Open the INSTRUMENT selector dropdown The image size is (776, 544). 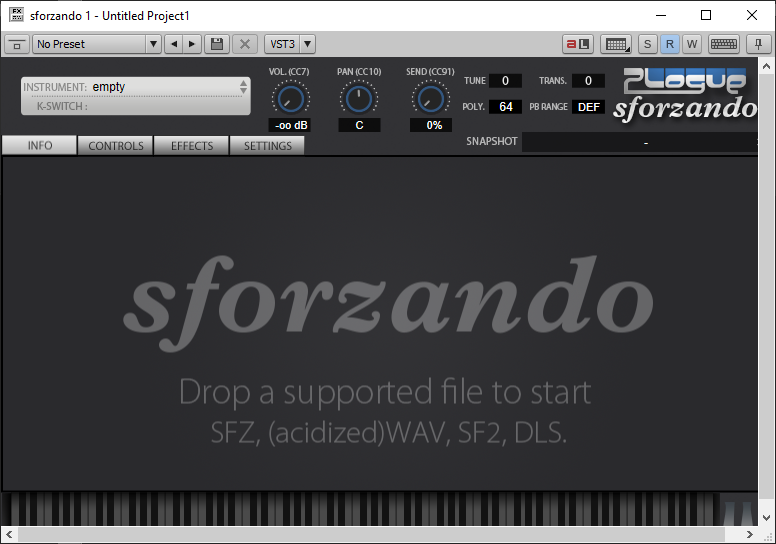click(x=135, y=87)
